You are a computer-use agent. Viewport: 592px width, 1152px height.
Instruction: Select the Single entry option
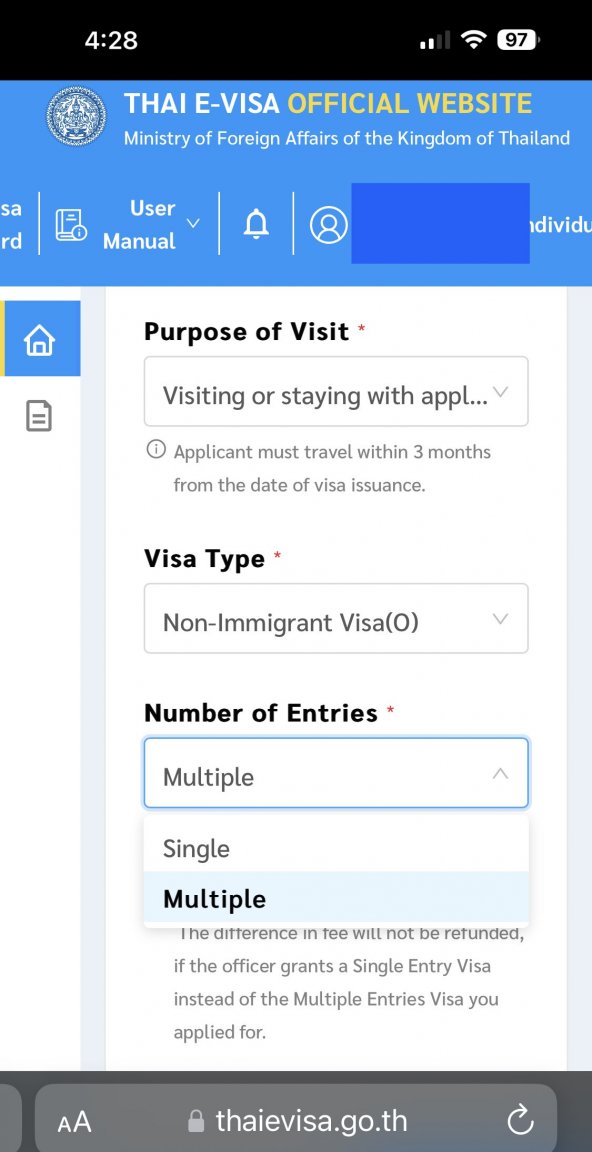336,849
